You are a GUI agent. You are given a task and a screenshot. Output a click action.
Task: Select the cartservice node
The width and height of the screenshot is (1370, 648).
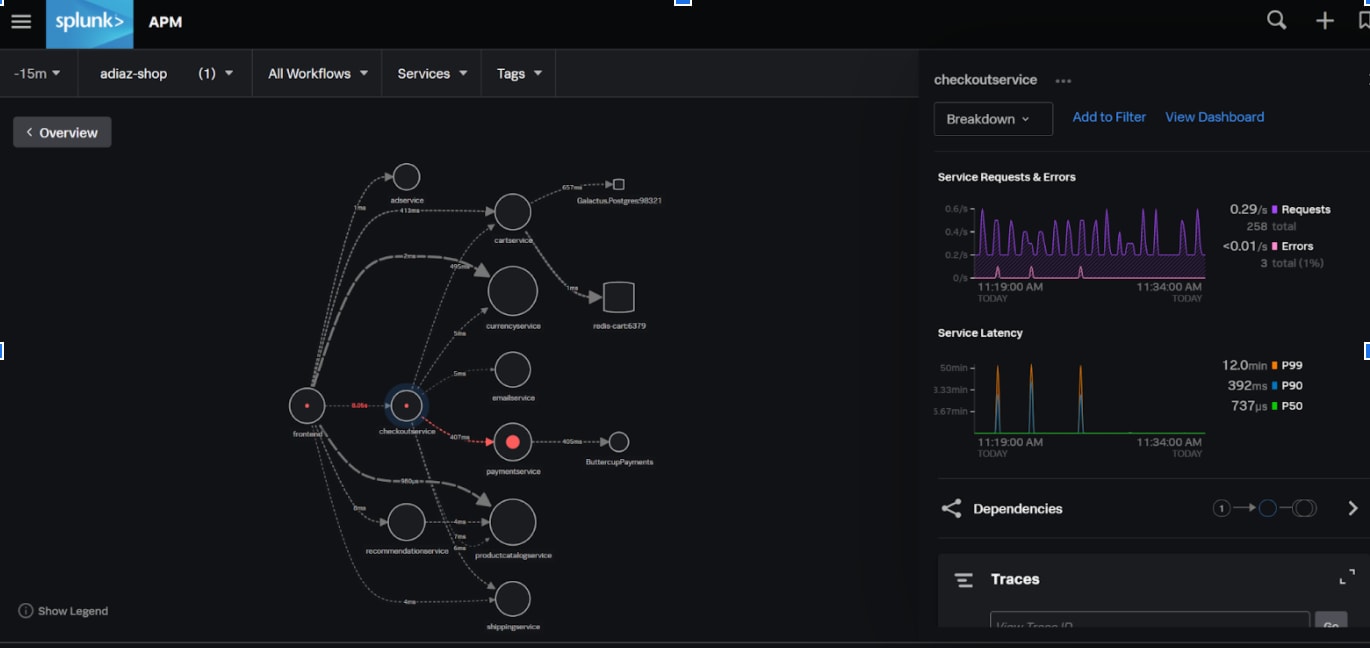tap(513, 212)
